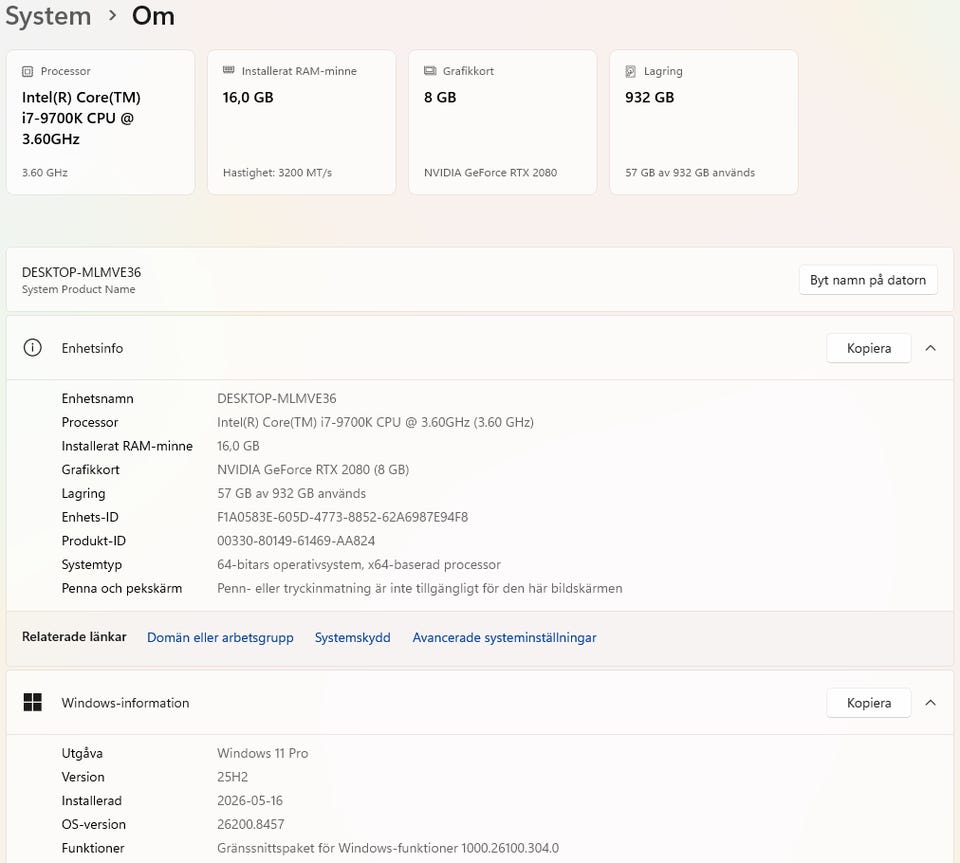Go back to System breadcrumb
Image resolution: width=960 pixels, height=863 pixels.
48,16
